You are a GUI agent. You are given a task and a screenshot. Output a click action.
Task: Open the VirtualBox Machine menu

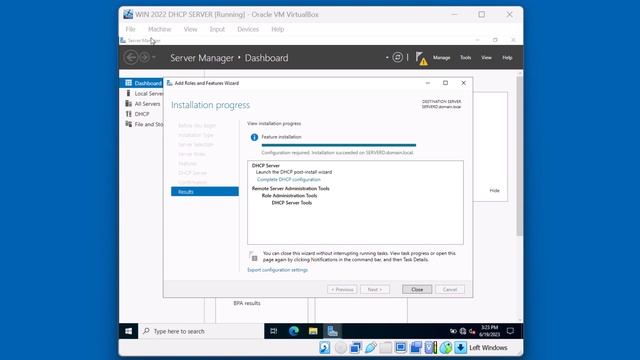pyautogui.click(x=160, y=29)
